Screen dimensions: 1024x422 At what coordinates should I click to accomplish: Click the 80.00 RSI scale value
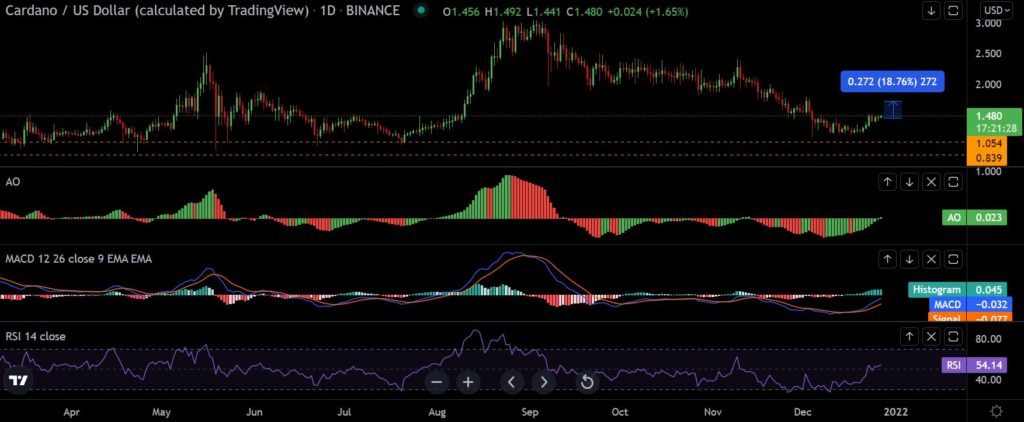click(x=988, y=338)
